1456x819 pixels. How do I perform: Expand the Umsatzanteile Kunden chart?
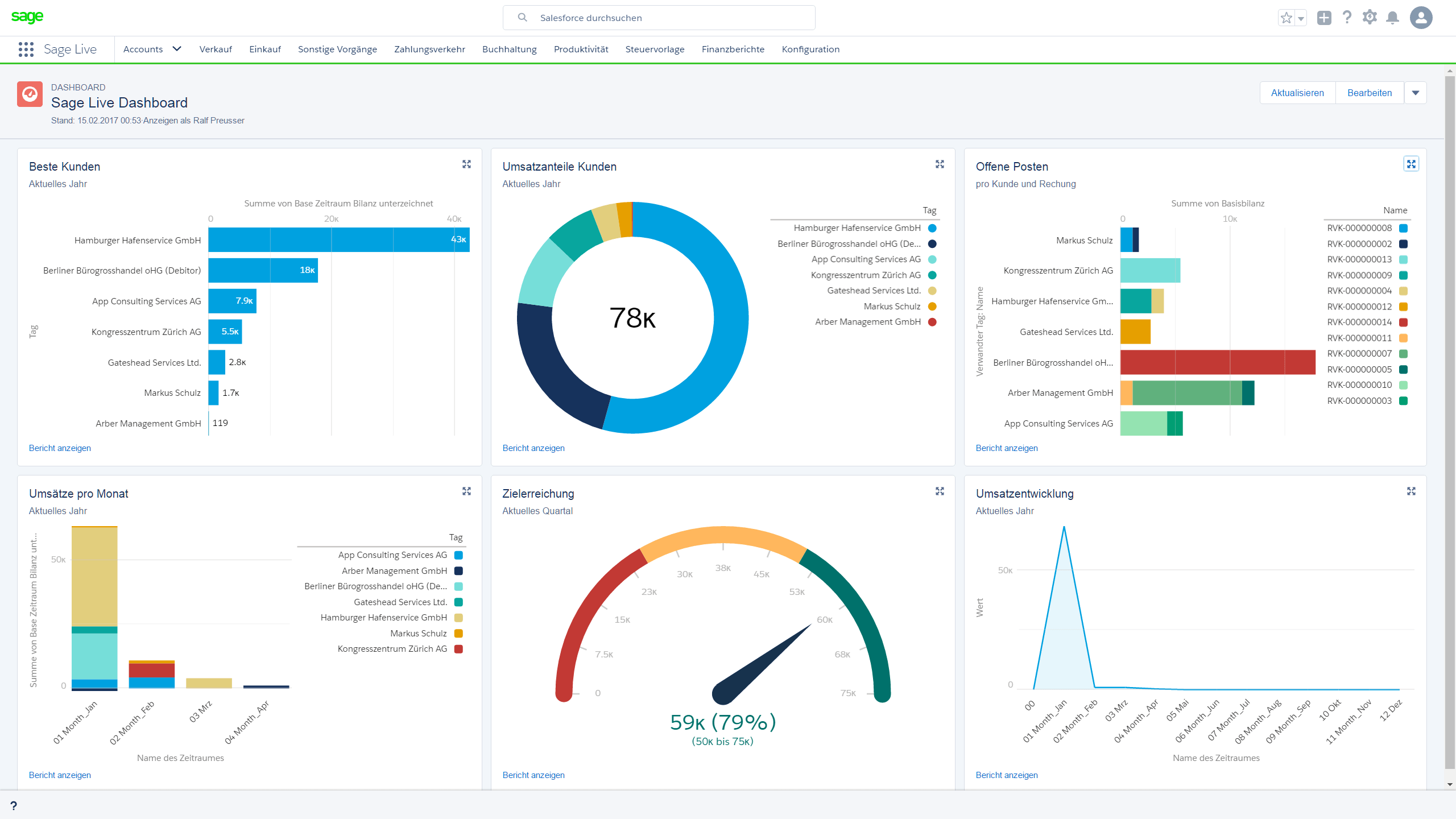point(940,164)
